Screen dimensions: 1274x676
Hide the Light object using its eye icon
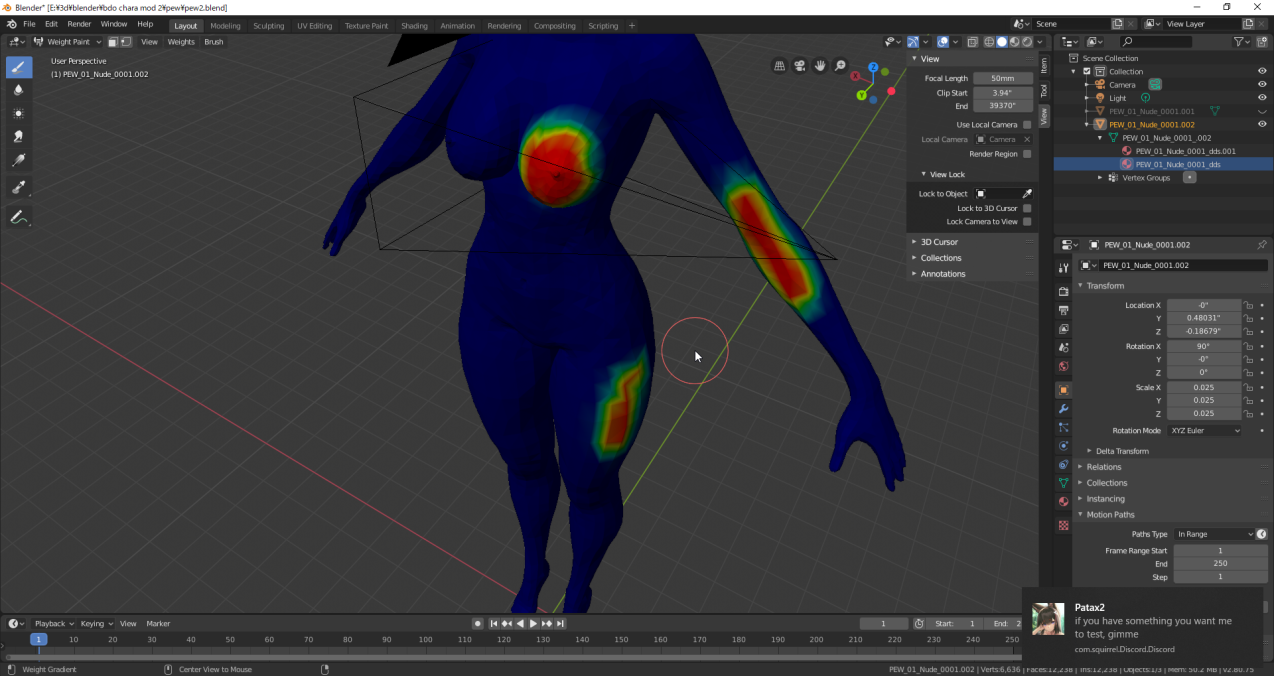coord(1261,98)
